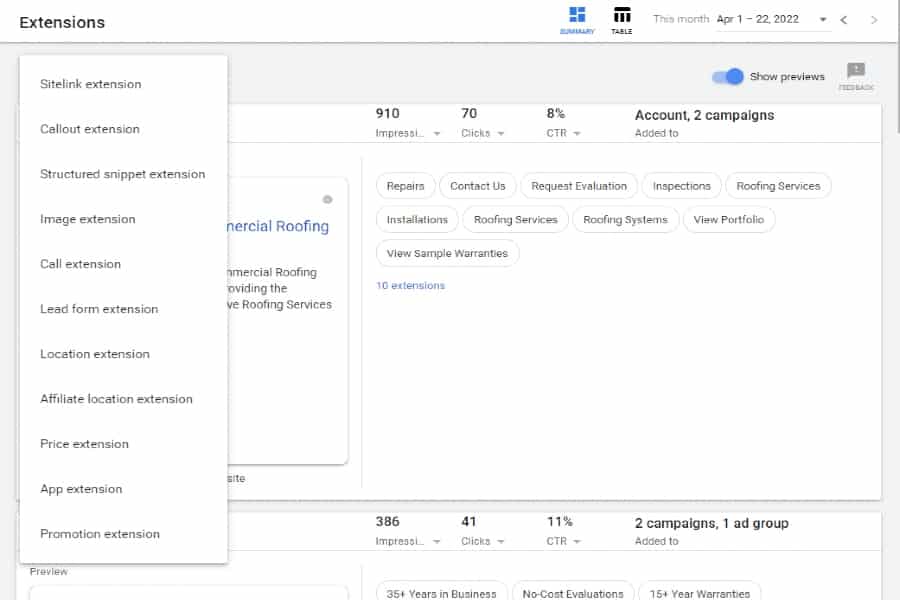This screenshot has height=600, width=900.
Task: Pick Lead form extension
Action: pos(123,309)
